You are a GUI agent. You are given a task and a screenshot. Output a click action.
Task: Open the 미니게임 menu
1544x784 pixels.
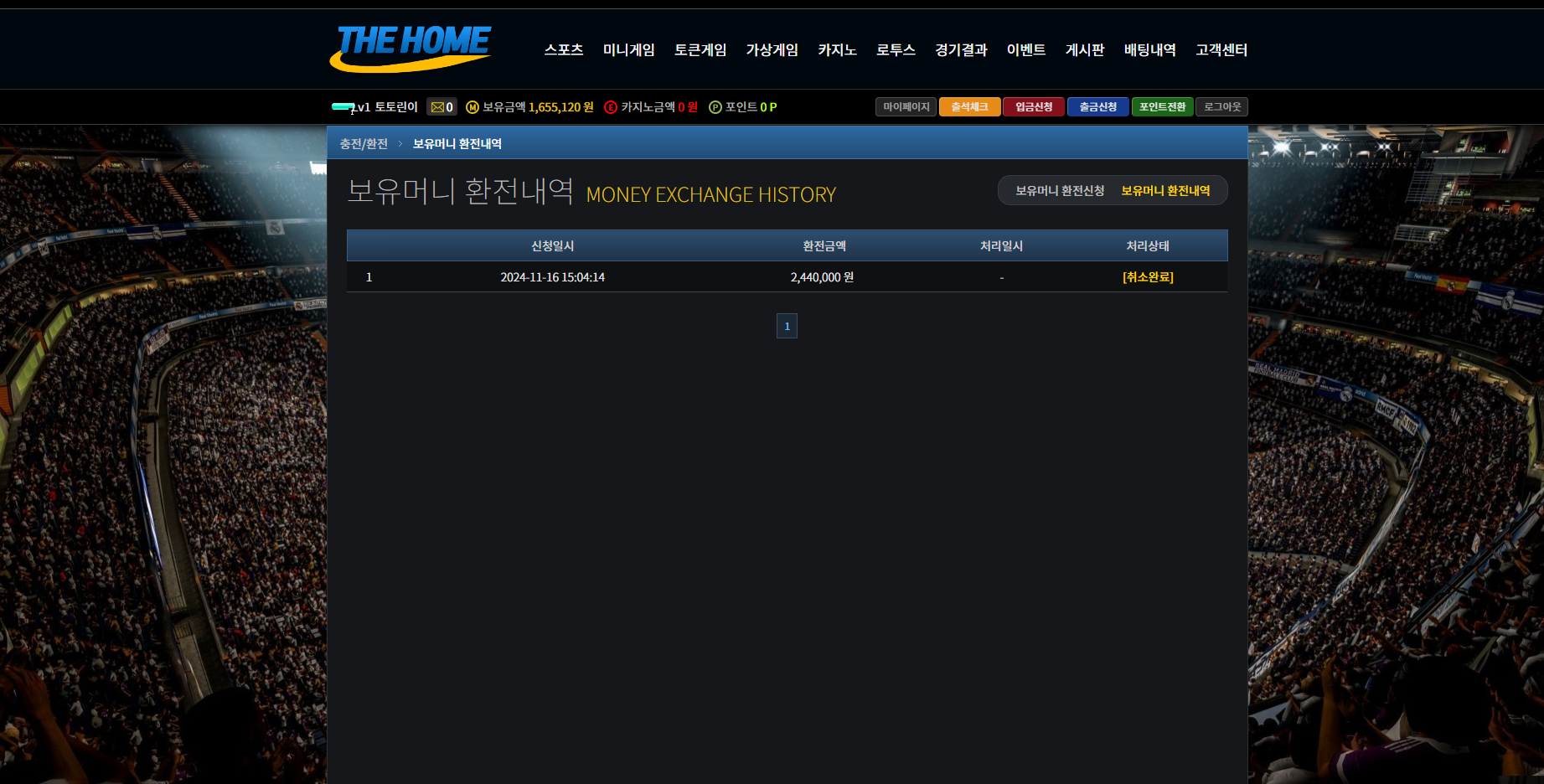[x=628, y=50]
